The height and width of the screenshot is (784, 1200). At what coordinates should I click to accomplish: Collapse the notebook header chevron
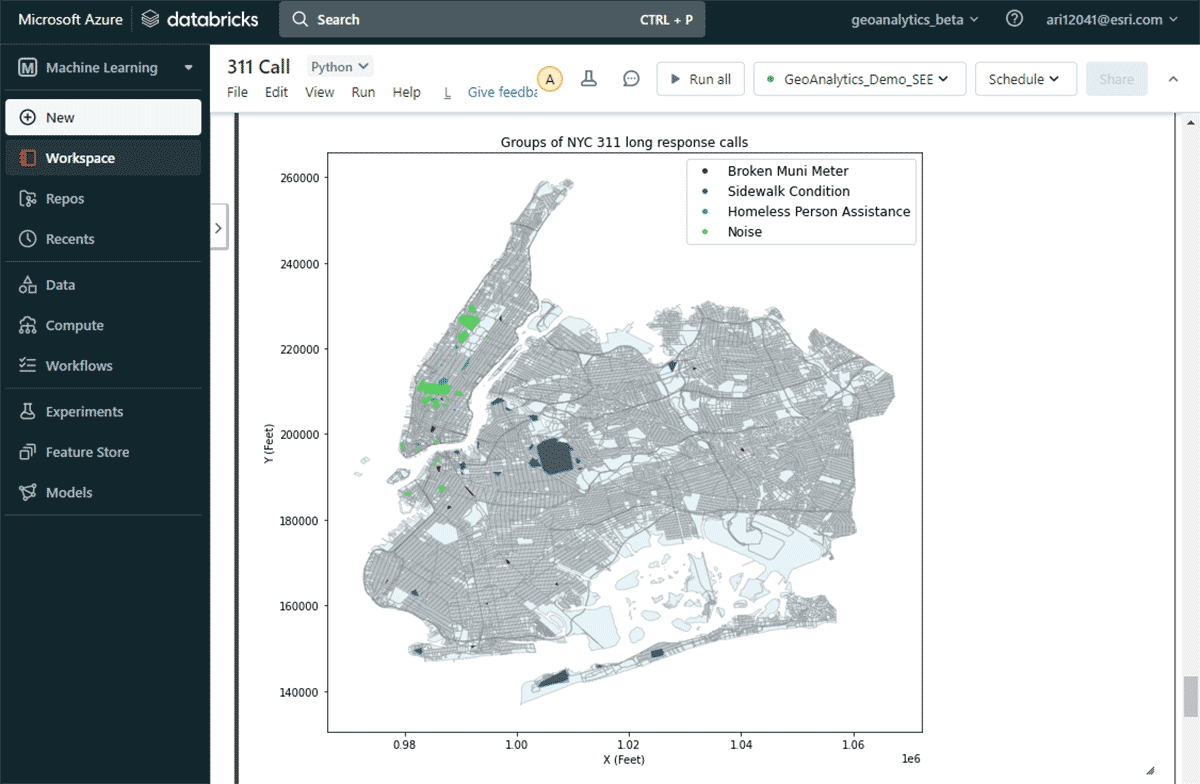(x=1174, y=79)
